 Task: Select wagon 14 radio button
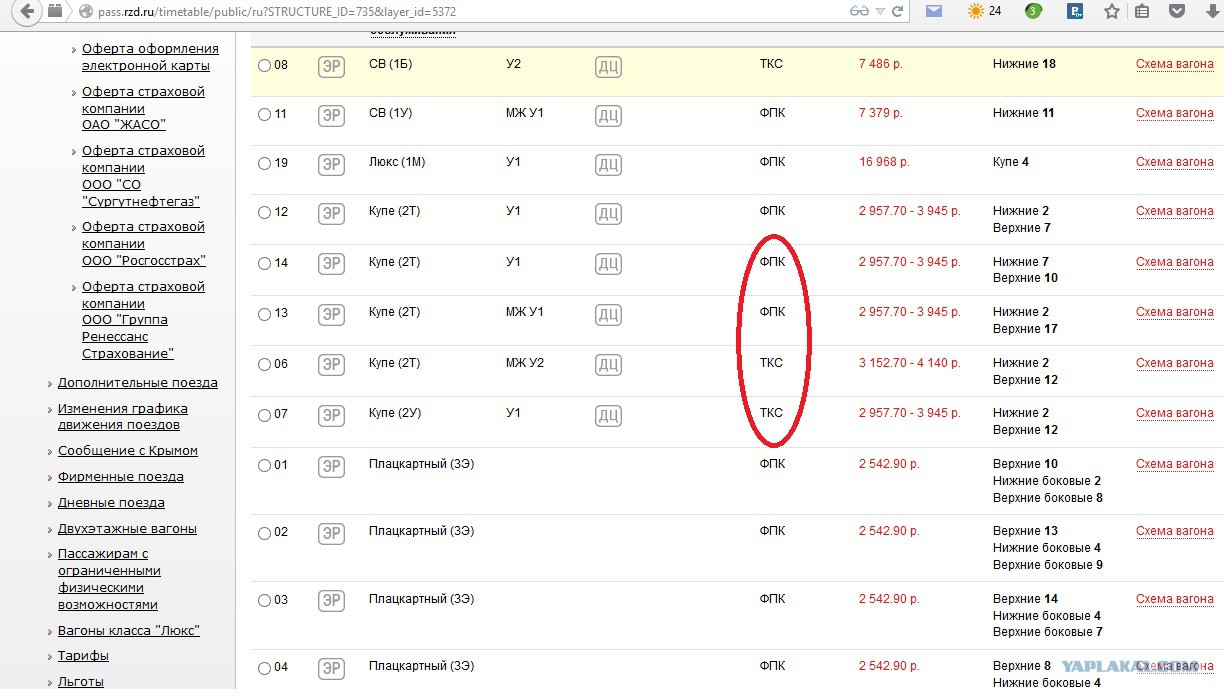264,263
